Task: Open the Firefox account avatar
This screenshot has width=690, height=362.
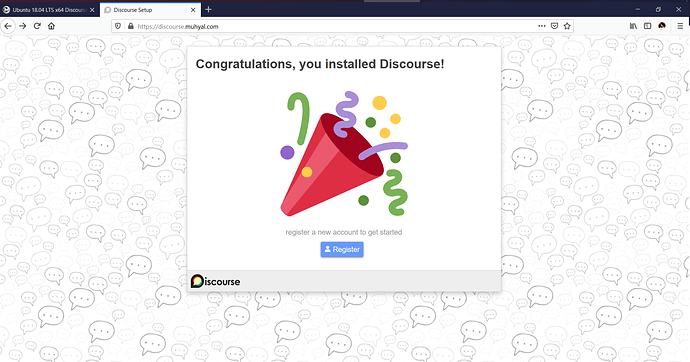Action: pyautogui.click(x=662, y=26)
